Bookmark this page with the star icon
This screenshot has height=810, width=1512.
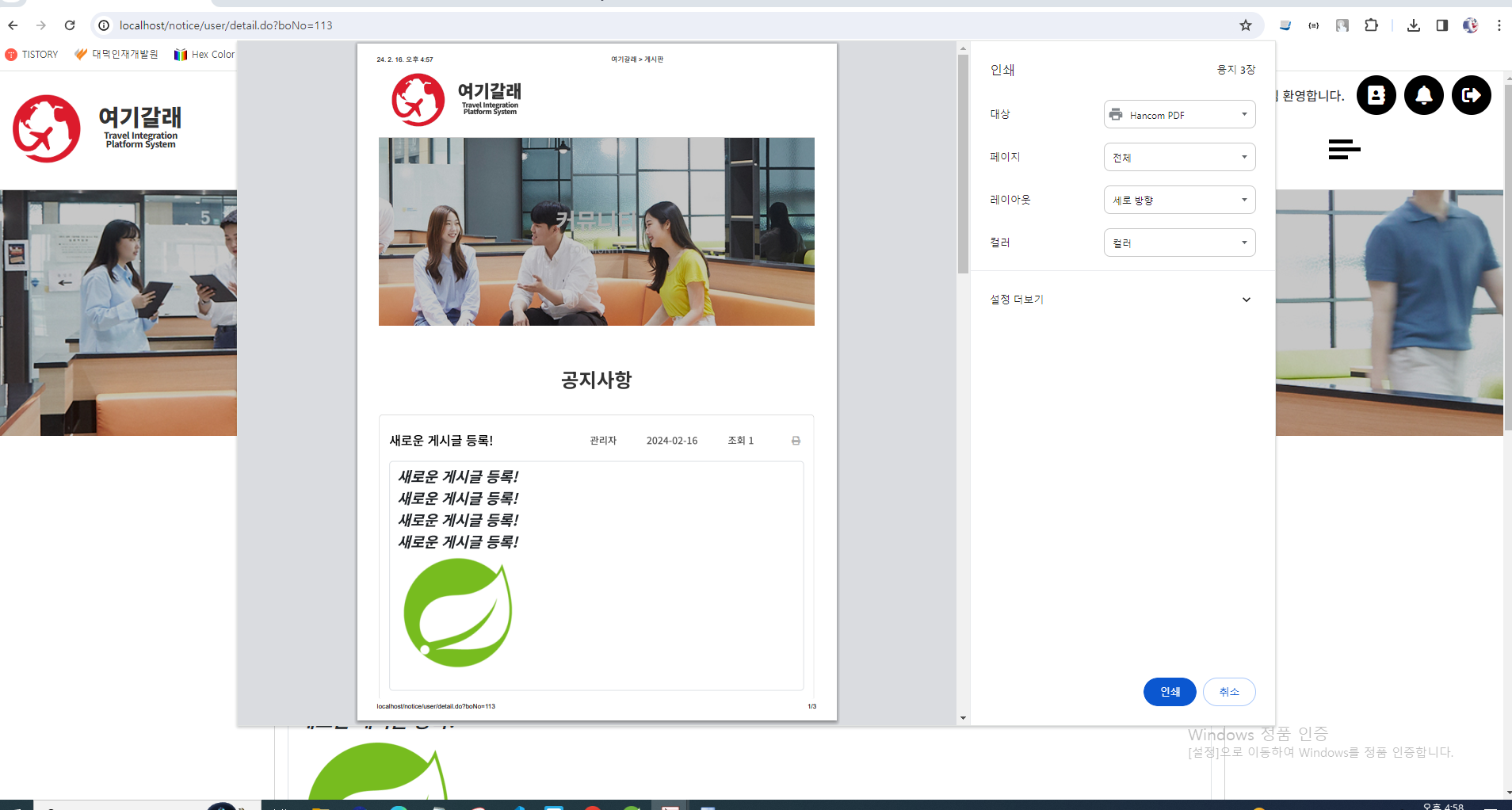click(1246, 25)
